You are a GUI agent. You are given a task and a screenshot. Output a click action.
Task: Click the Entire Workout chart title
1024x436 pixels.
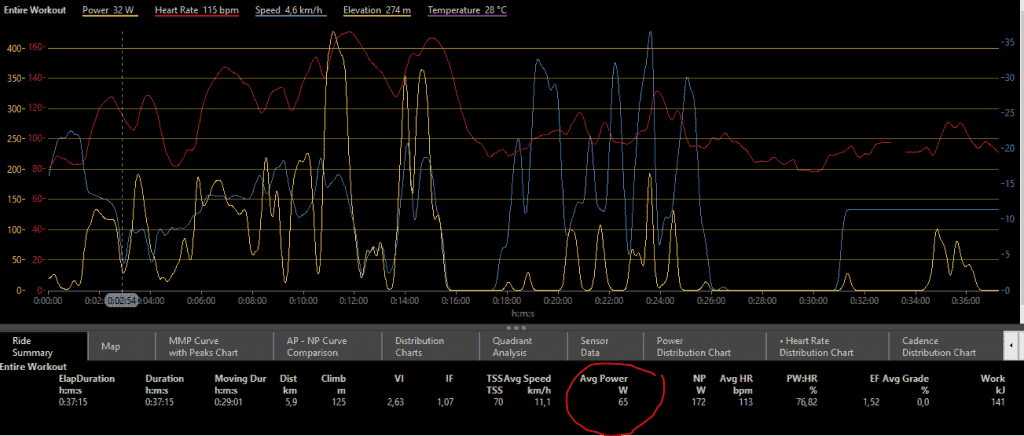pos(37,9)
